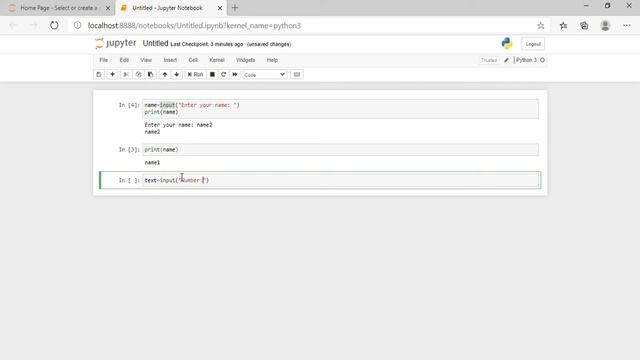640x360 pixels.
Task: Open the browser profile icon
Action: click(x=605, y=25)
